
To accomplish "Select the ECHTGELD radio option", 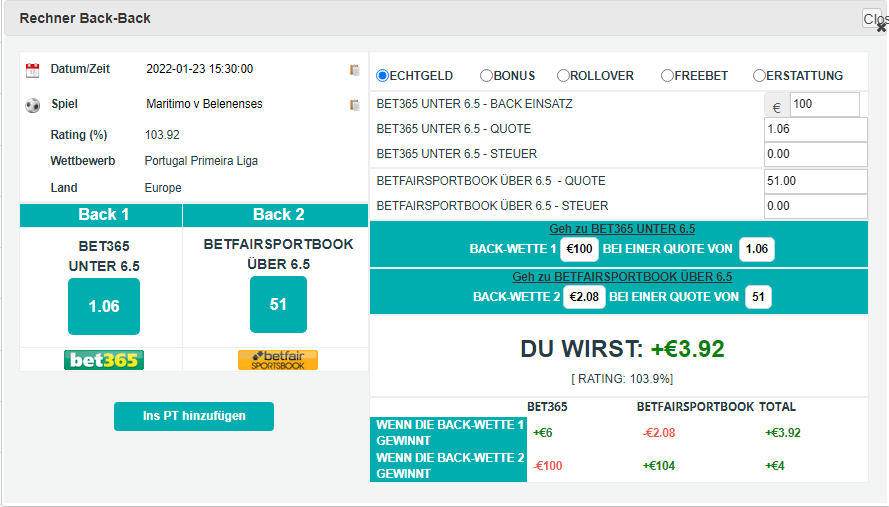I will (383, 75).
